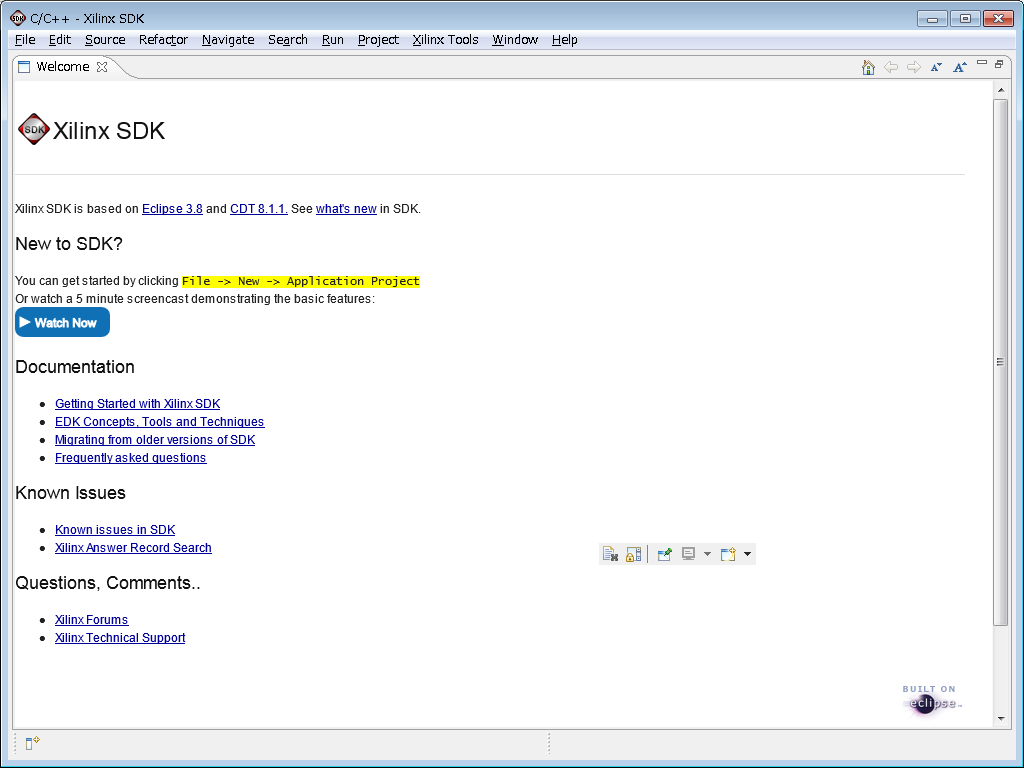The width and height of the screenshot is (1024, 768).
Task: Click the Clear Console icon
Action: point(610,554)
